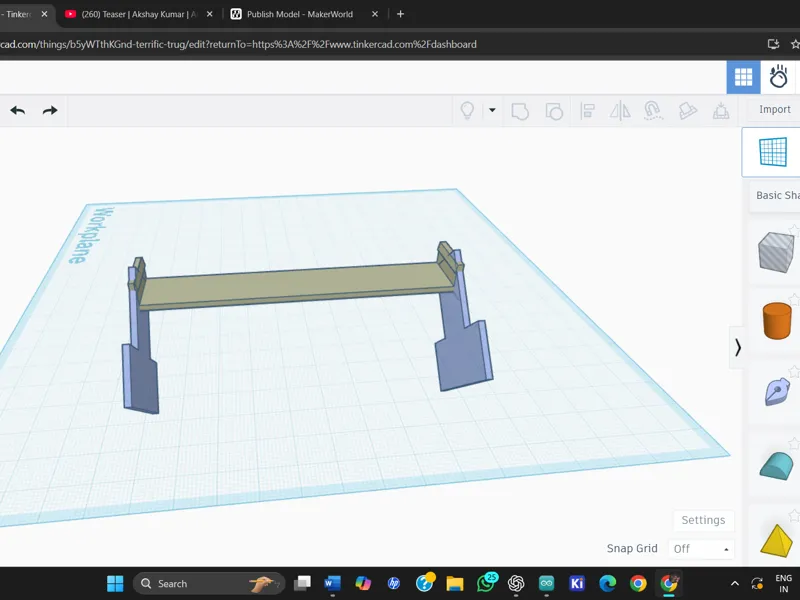This screenshot has height=600, width=800.
Task: Click the Mirror tool icon
Action: (620, 111)
